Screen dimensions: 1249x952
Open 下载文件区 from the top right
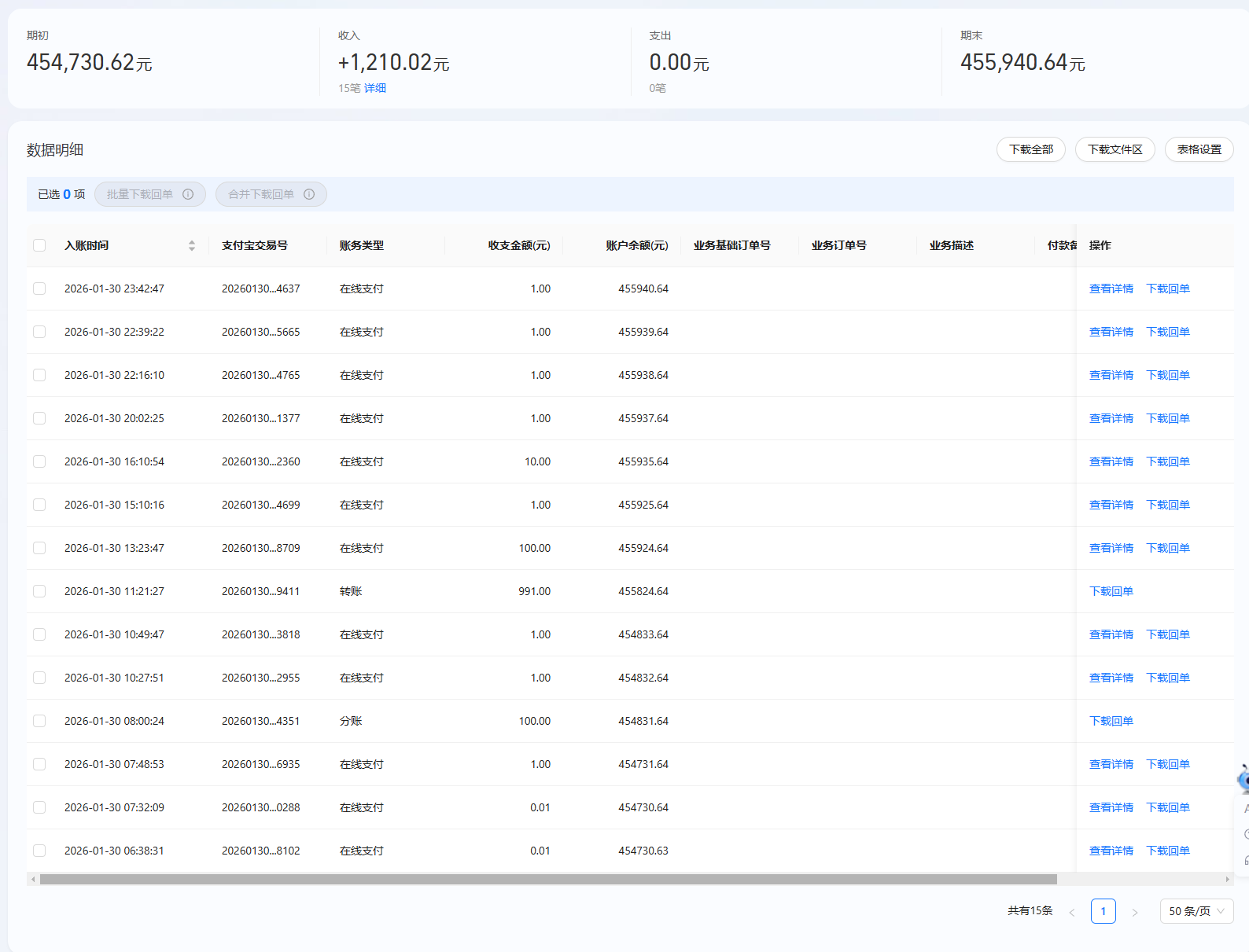tap(1115, 149)
